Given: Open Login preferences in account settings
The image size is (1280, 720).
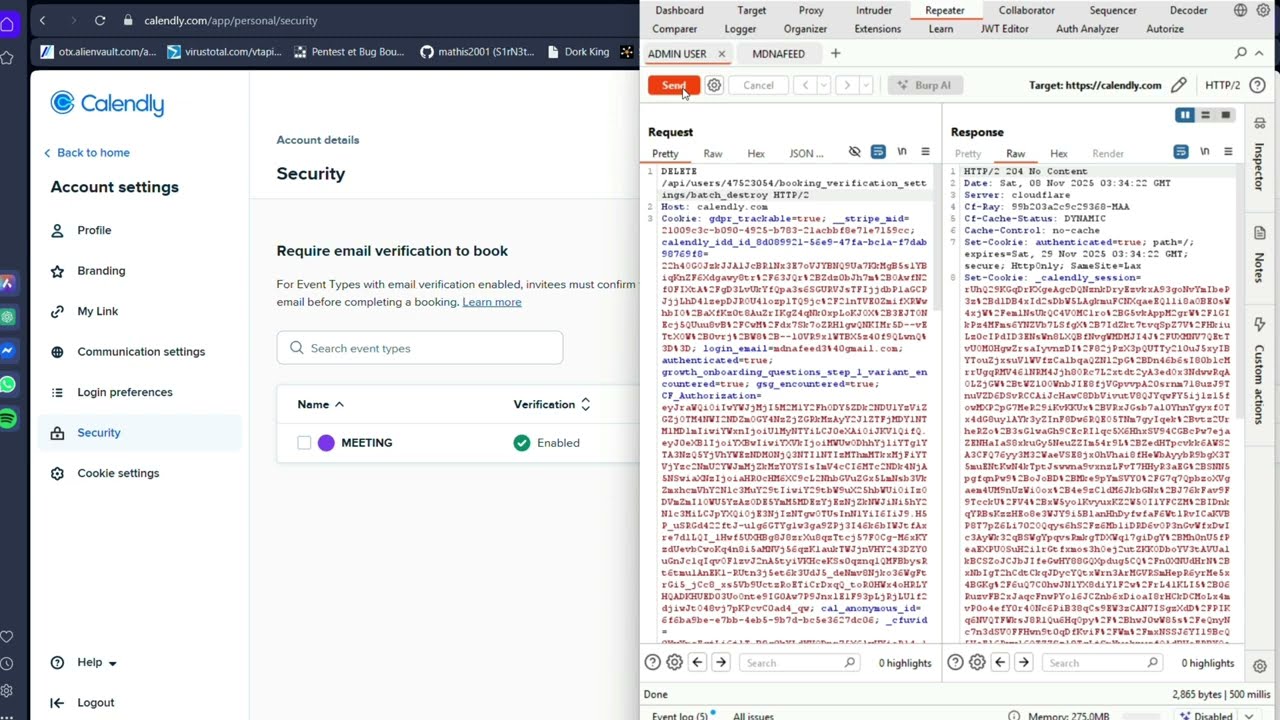Looking at the screenshot, I should click(x=125, y=392).
